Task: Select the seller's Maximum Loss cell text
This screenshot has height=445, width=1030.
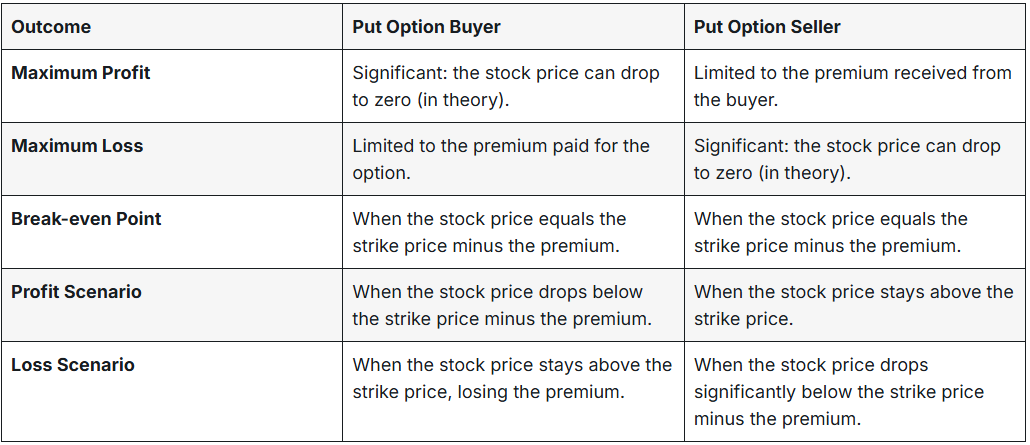Action: pyautogui.click(x=846, y=159)
